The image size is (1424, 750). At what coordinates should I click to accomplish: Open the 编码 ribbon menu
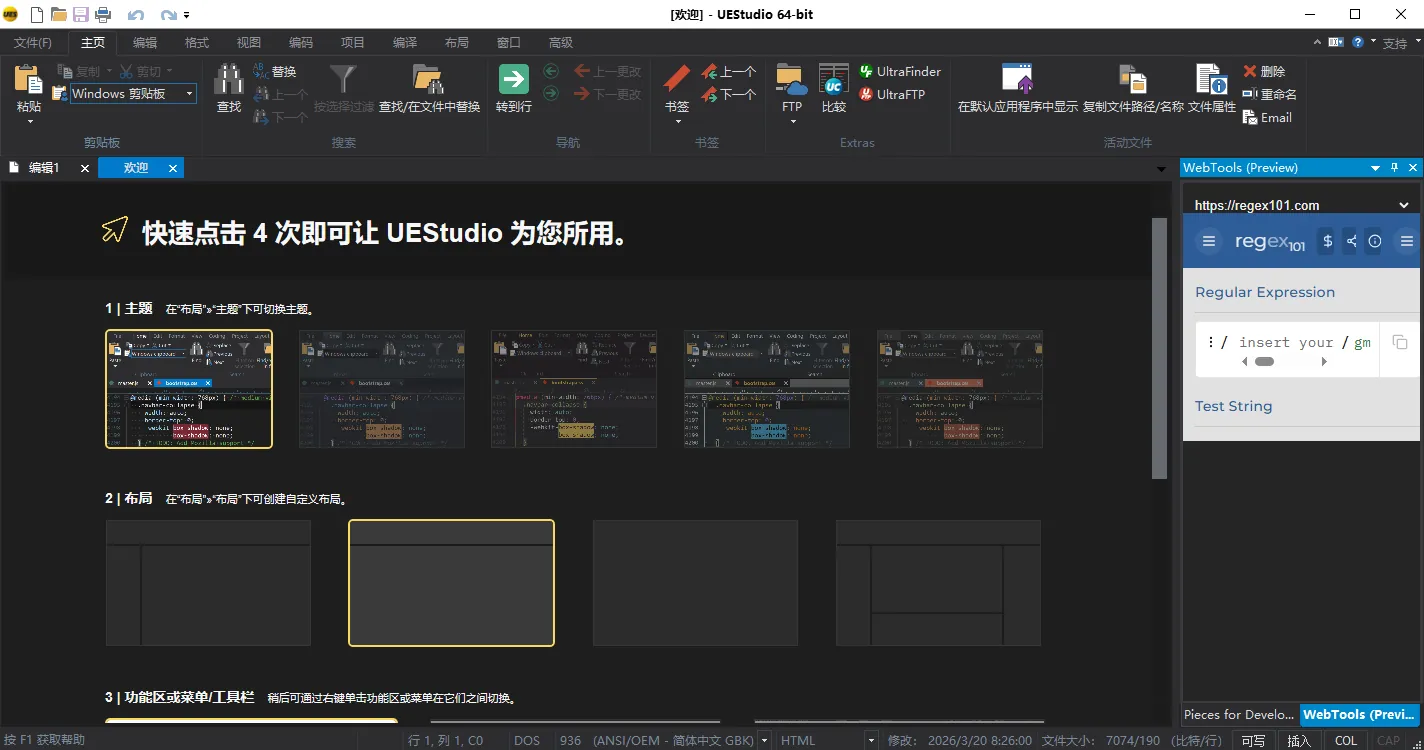pos(301,42)
